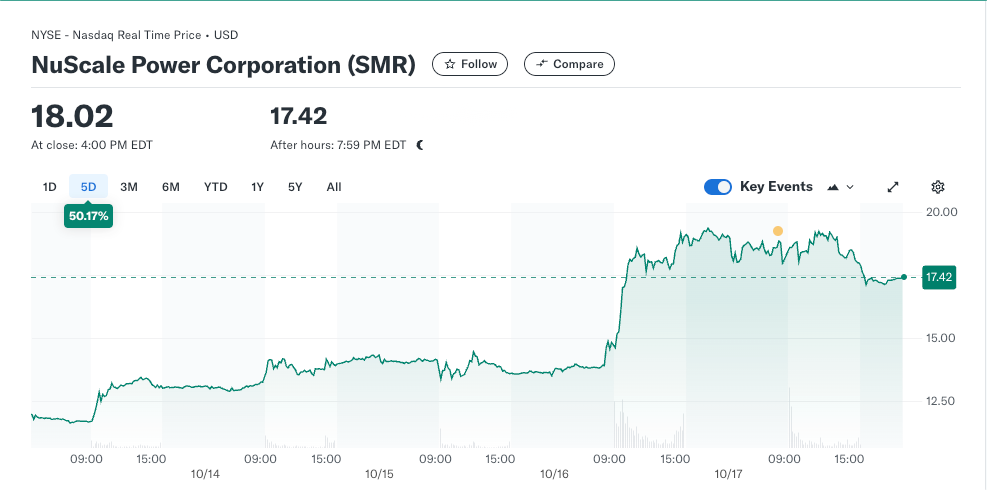This screenshot has width=987, height=490.
Task: Click the orange key event marker
Action: pyautogui.click(x=778, y=231)
